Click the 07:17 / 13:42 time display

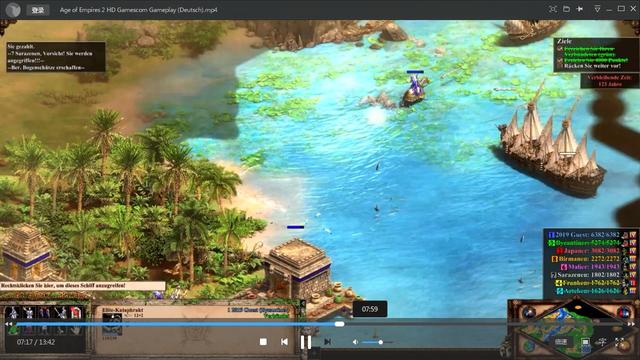pyautogui.click(x=36, y=342)
